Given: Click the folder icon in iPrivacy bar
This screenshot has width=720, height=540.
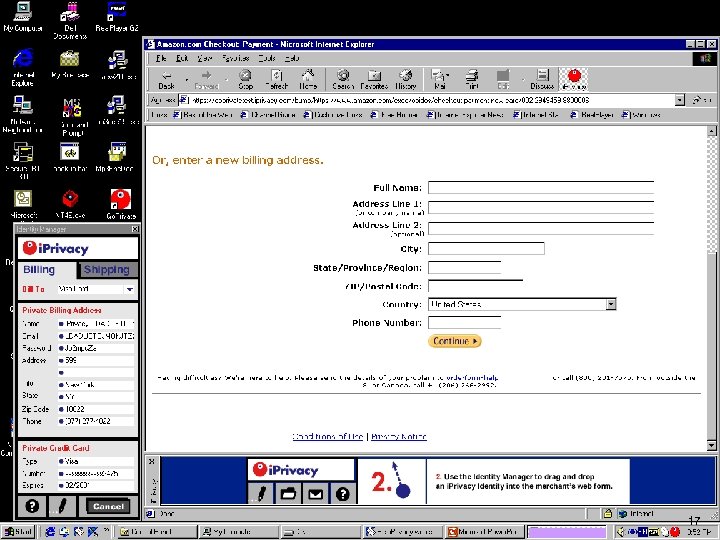Looking at the screenshot, I should point(287,493).
